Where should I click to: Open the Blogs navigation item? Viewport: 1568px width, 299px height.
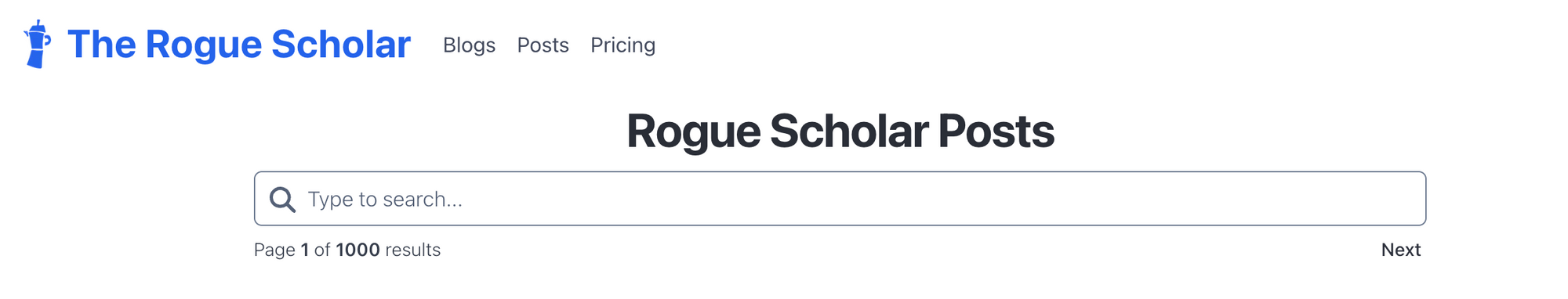pyautogui.click(x=469, y=45)
